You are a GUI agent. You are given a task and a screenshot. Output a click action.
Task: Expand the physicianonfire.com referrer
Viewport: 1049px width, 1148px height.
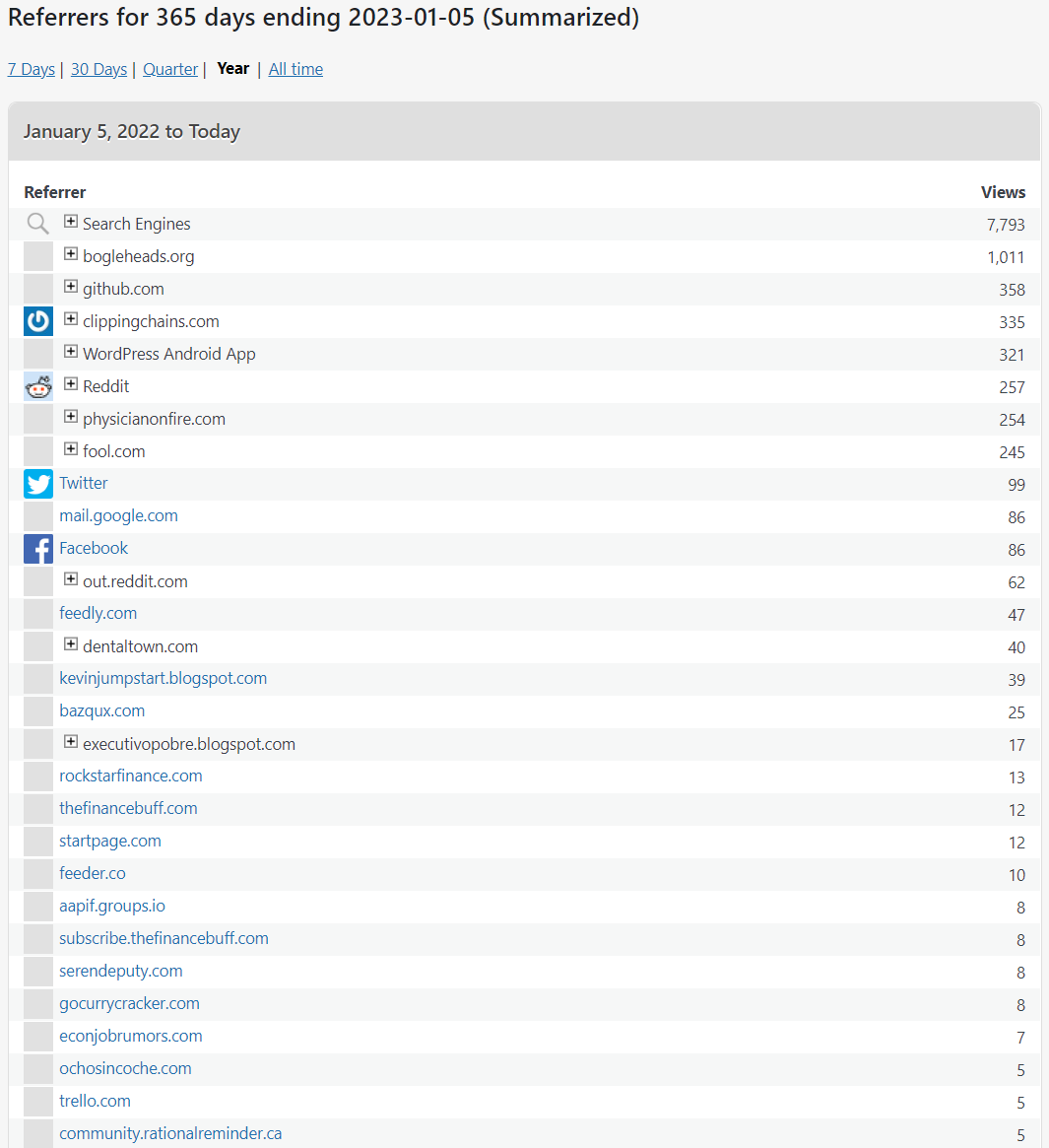point(70,417)
